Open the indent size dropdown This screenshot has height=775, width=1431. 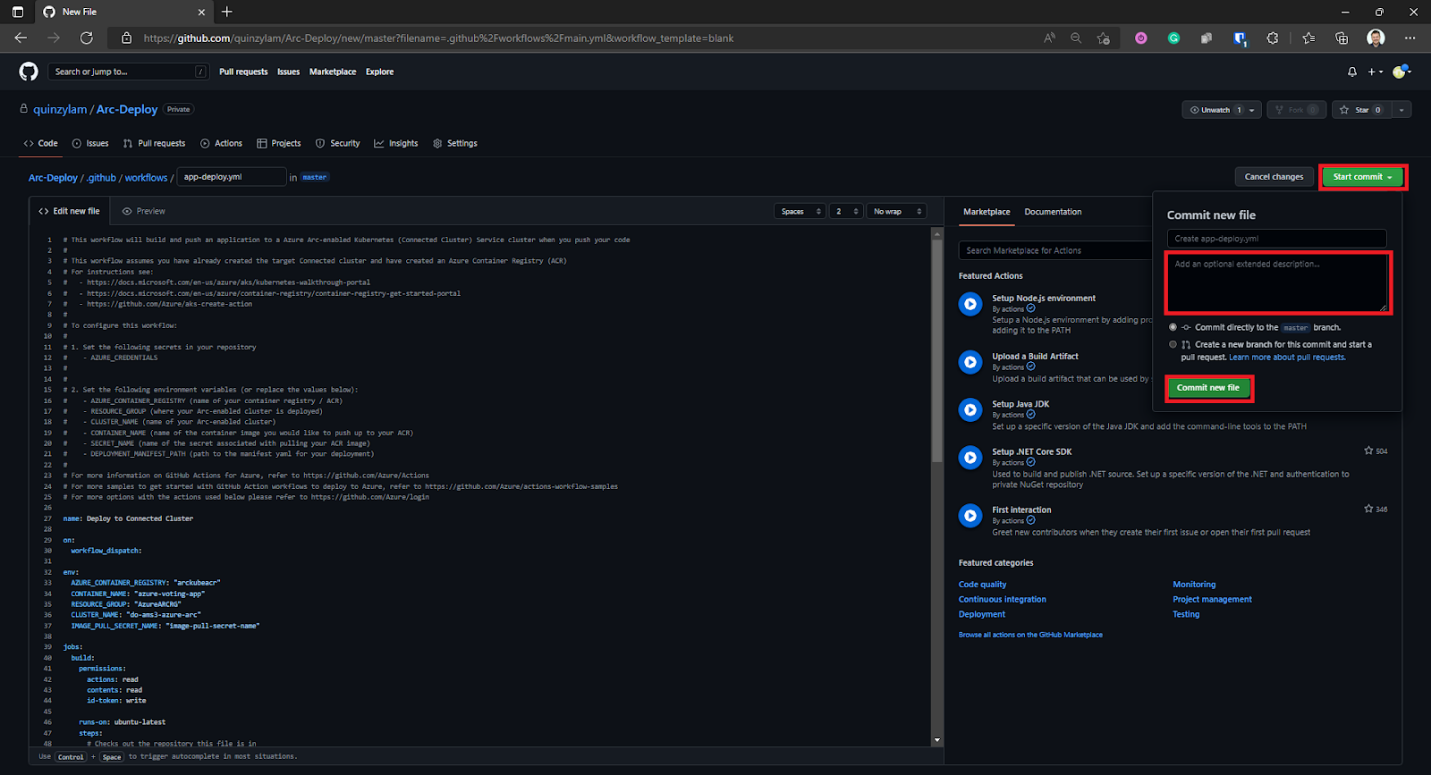click(846, 211)
